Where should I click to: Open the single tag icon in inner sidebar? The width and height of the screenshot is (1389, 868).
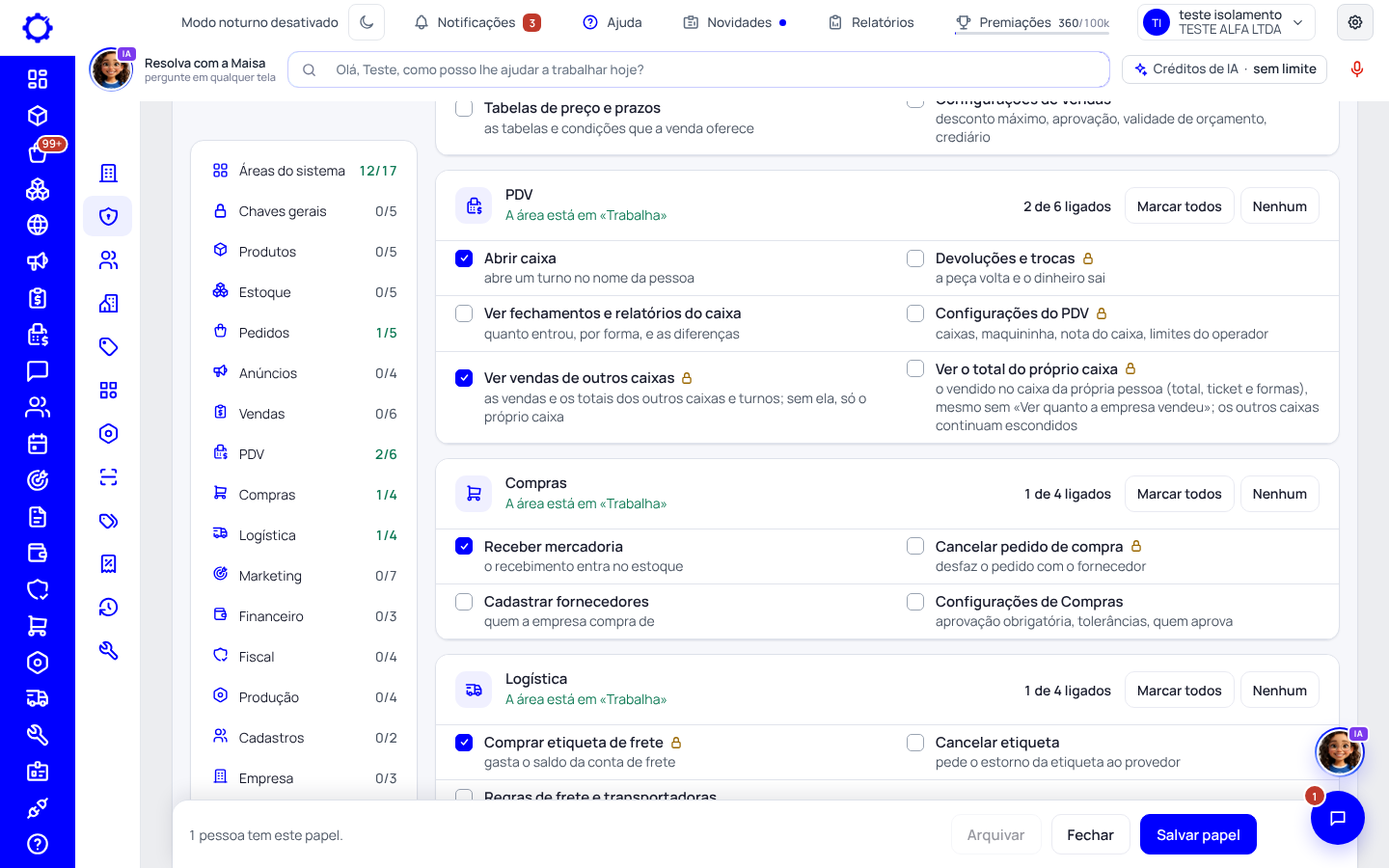pyautogui.click(x=108, y=346)
